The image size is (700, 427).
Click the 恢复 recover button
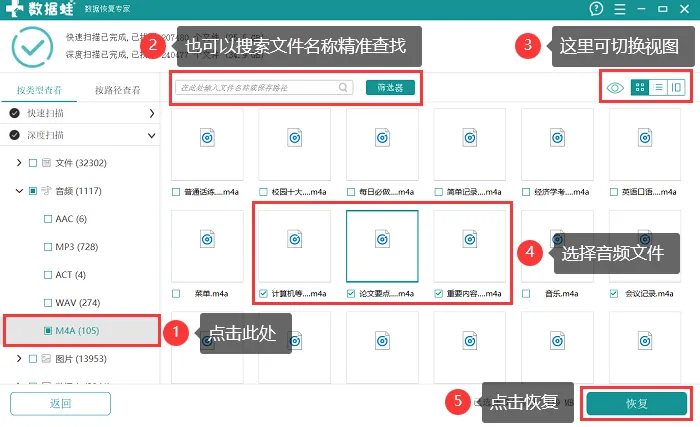[x=637, y=403]
